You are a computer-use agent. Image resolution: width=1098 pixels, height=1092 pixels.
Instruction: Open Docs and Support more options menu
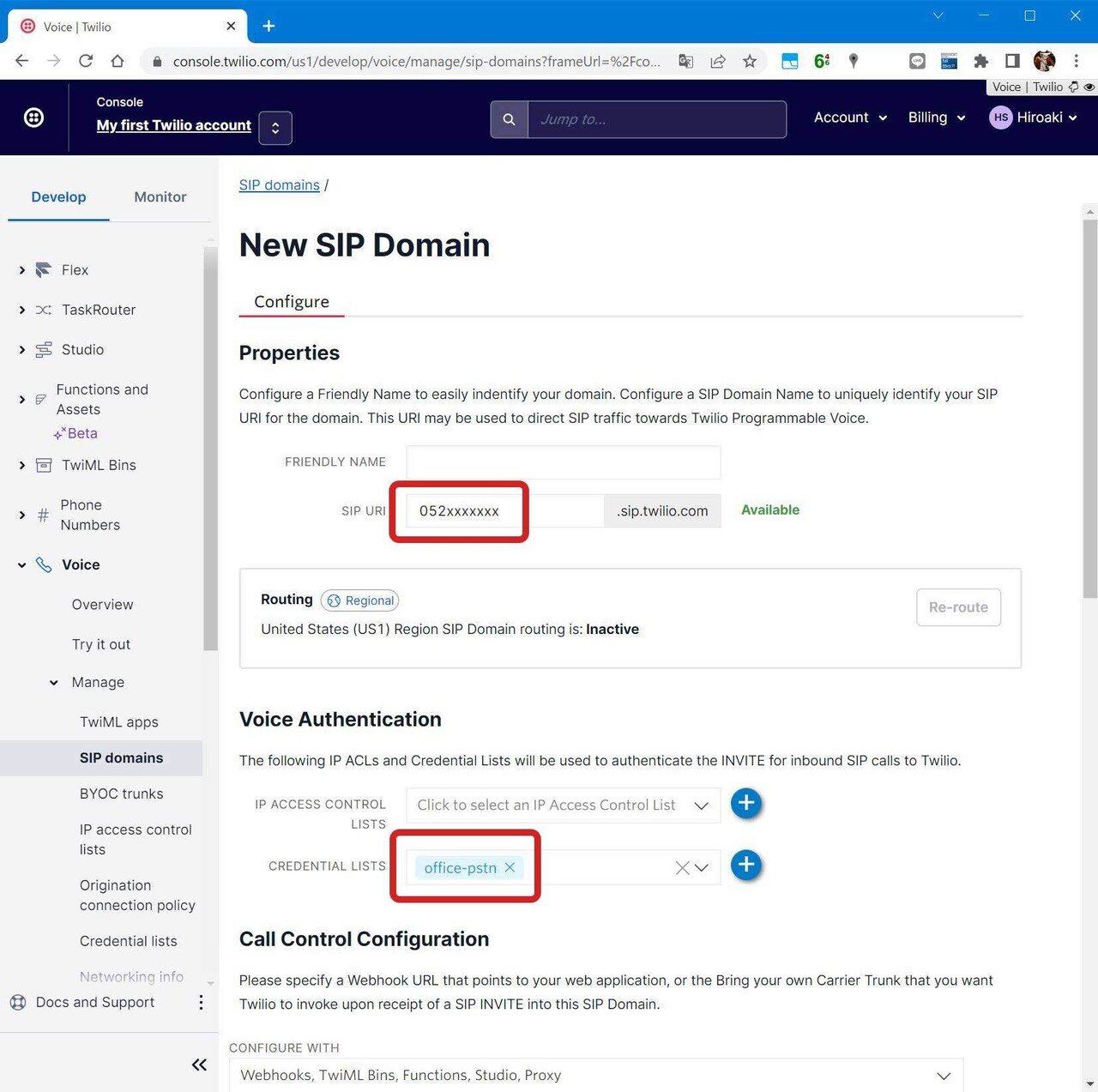point(201,1002)
